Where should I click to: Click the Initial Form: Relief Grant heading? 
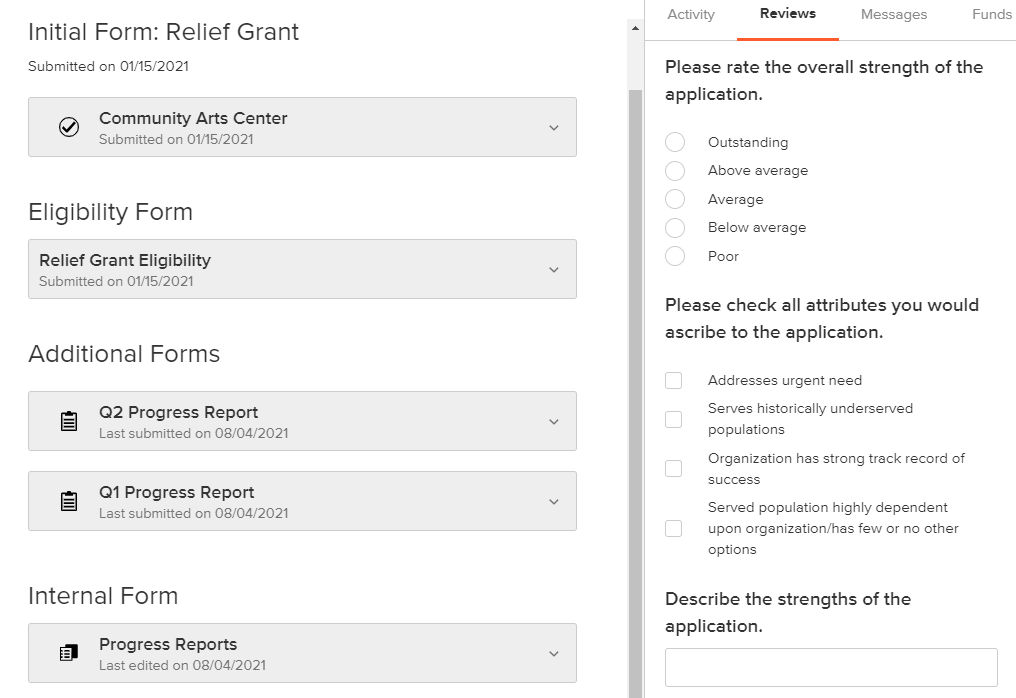point(163,32)
